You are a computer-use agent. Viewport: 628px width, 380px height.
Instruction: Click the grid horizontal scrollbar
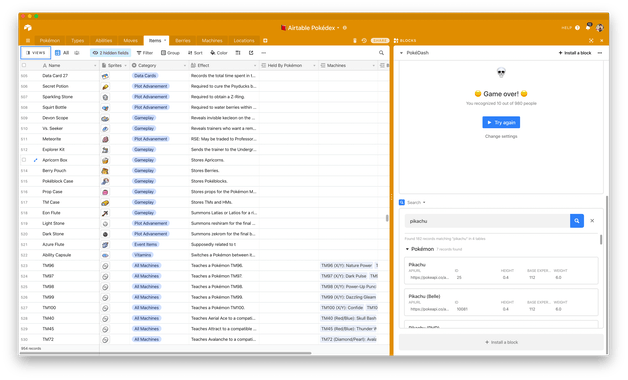point(166,353)
